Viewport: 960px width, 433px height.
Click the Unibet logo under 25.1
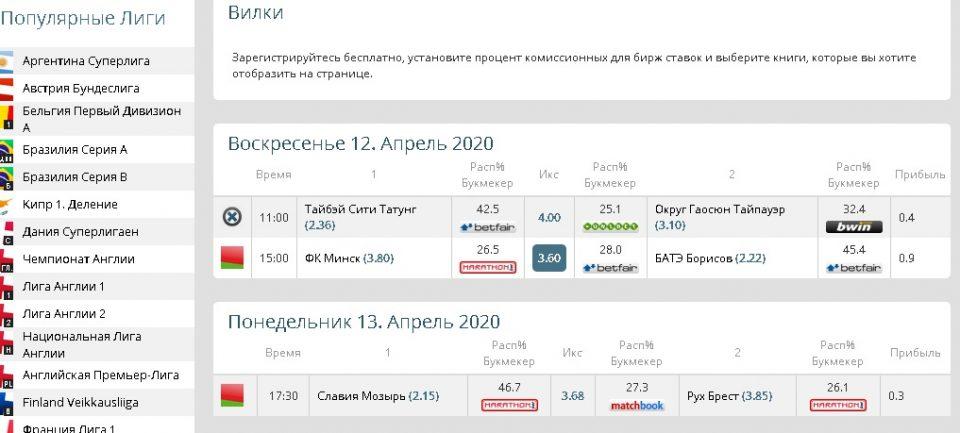[610, 227]
